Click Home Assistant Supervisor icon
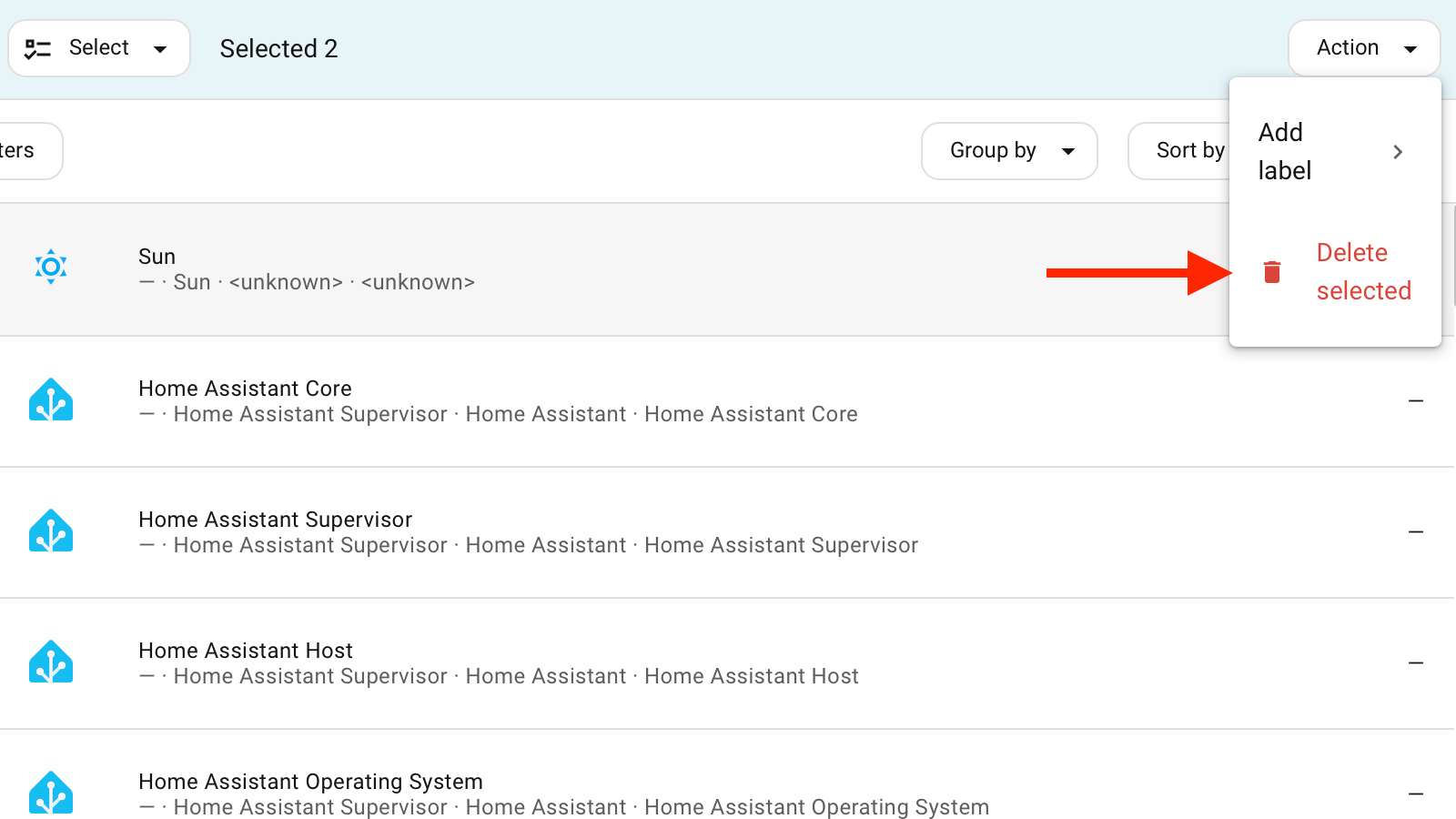Screen dimensions: 1456x819 click(51, 531)
